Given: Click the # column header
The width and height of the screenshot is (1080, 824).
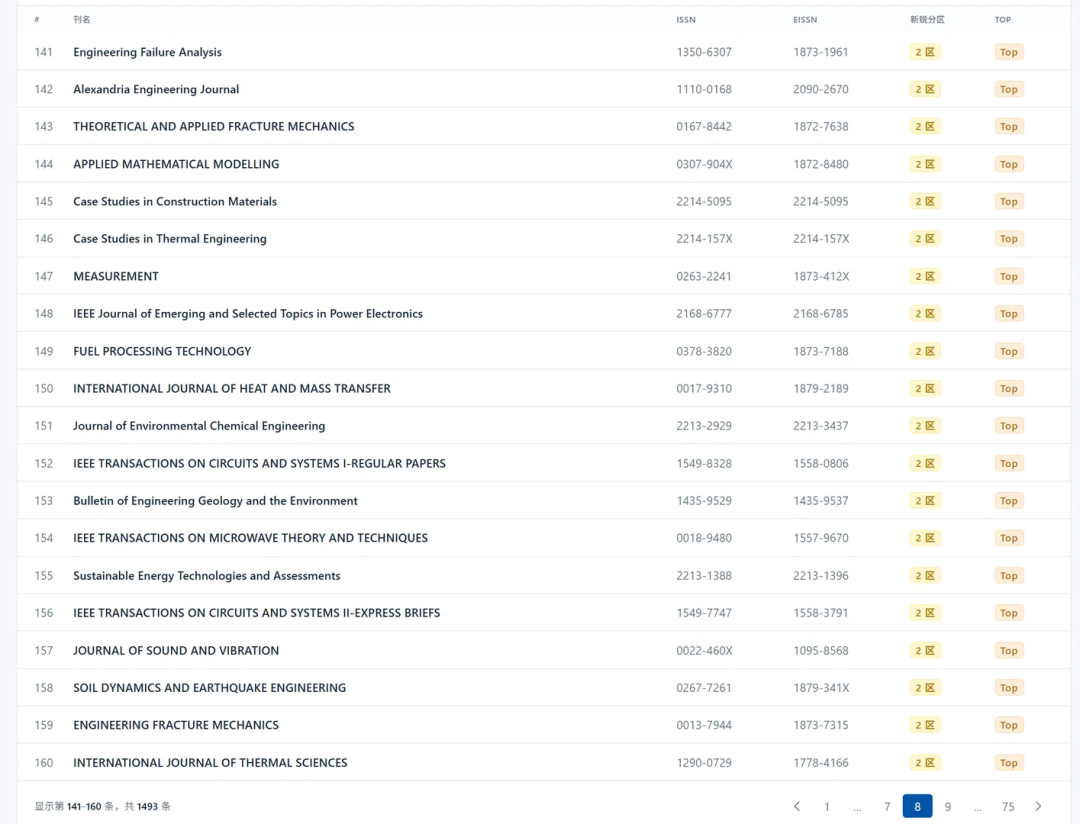Looking at the screenshot, I should point(37,19).
